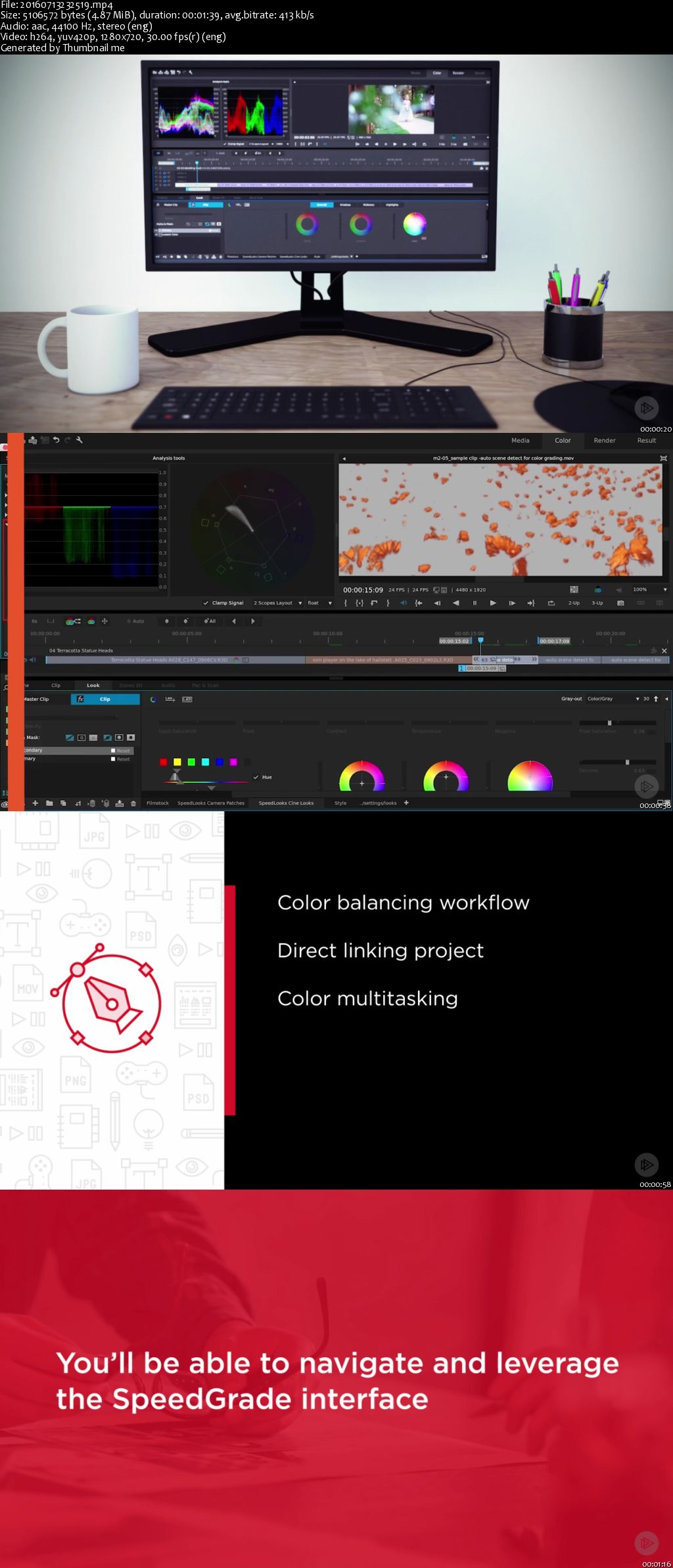
Task: Toggle the Clamp Signal checkbox
Action: (206, 603)
